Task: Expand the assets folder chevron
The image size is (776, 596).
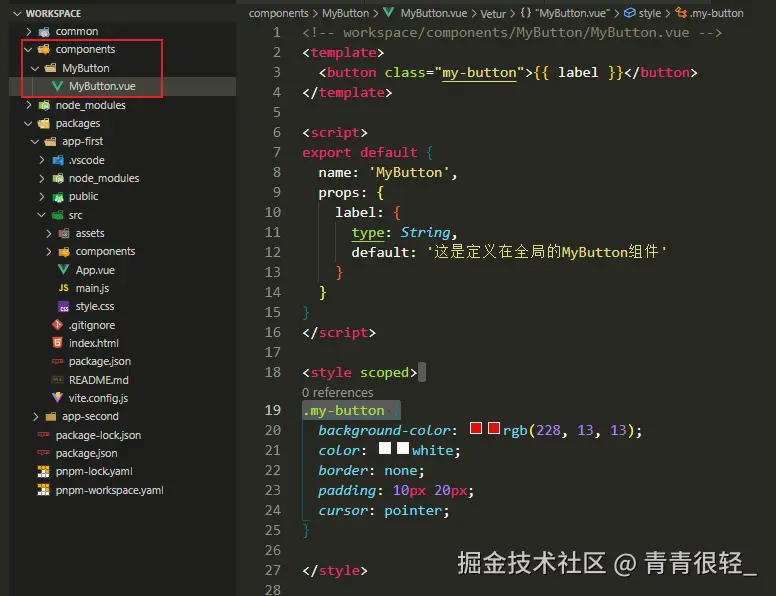Action: click(x=48, y=233)
